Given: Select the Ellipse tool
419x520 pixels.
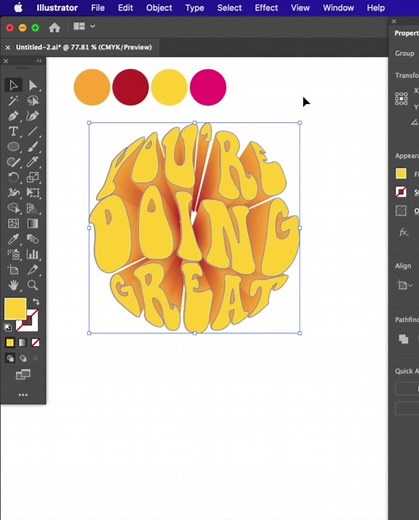Looking at the screenshot, I should pyautogui.click(x=13, y=146).
